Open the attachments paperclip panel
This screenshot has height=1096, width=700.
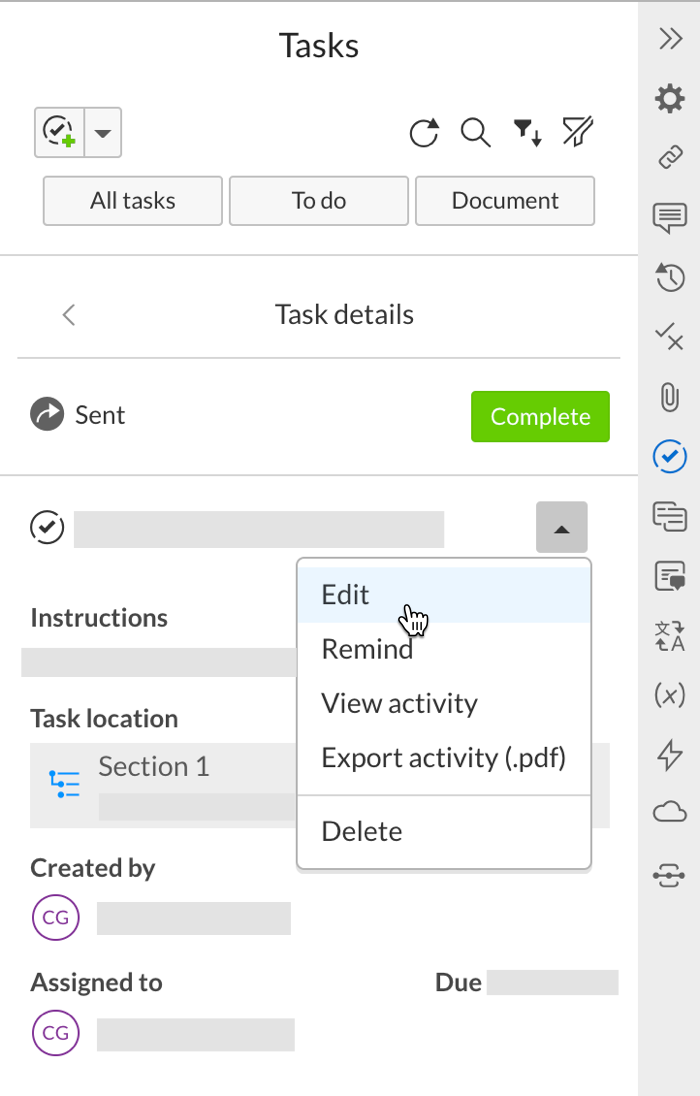coord(669,397)
